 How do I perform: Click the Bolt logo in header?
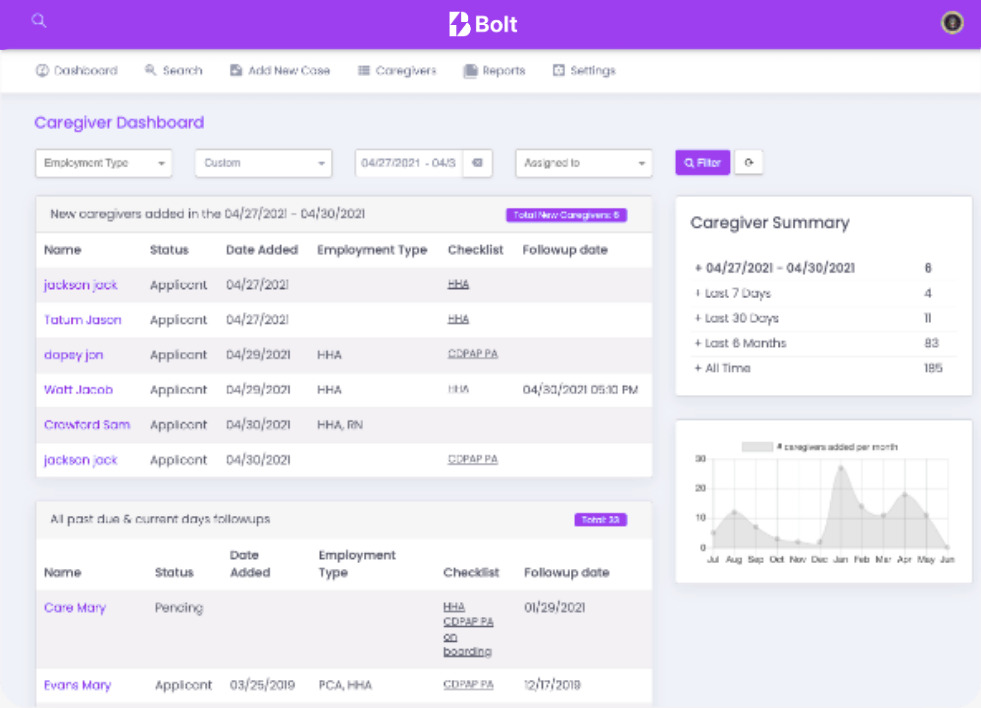484,24
